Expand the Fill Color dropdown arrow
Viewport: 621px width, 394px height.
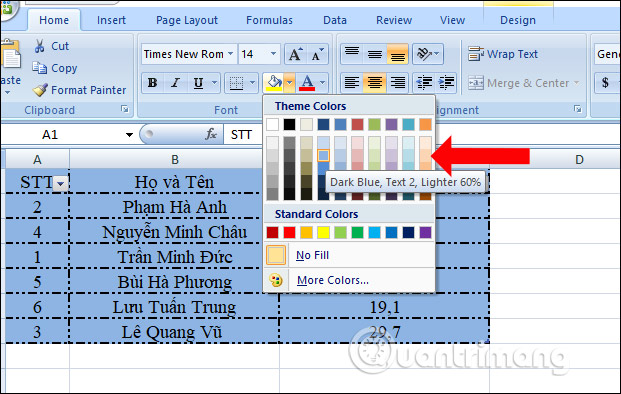click(x=290, y=83)
